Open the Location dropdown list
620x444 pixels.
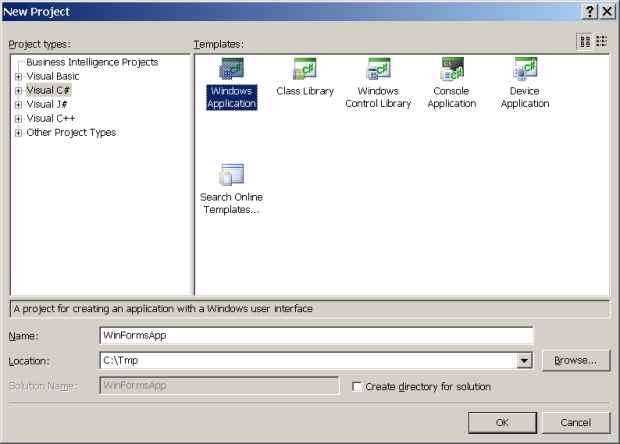pyautogui.click(x=524, y=361)
